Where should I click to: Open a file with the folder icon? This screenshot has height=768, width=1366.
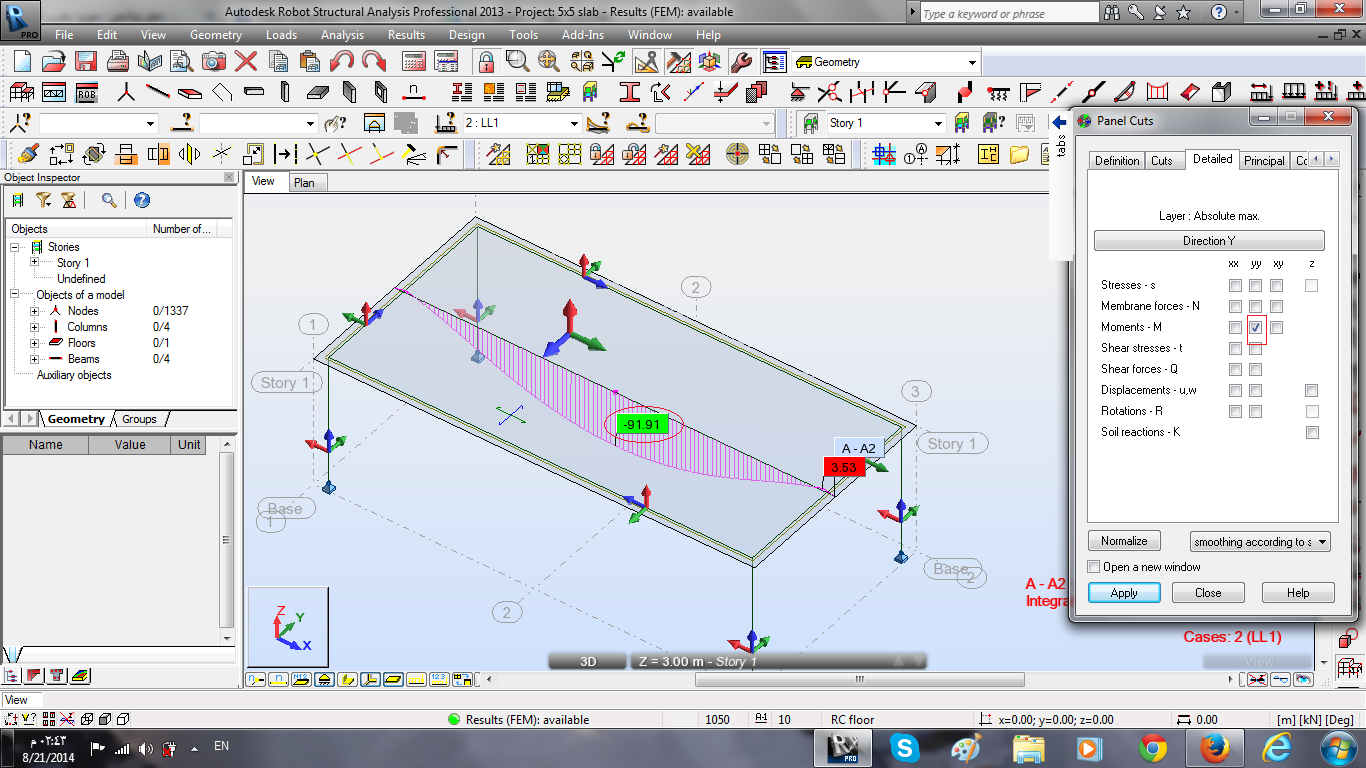54,61
